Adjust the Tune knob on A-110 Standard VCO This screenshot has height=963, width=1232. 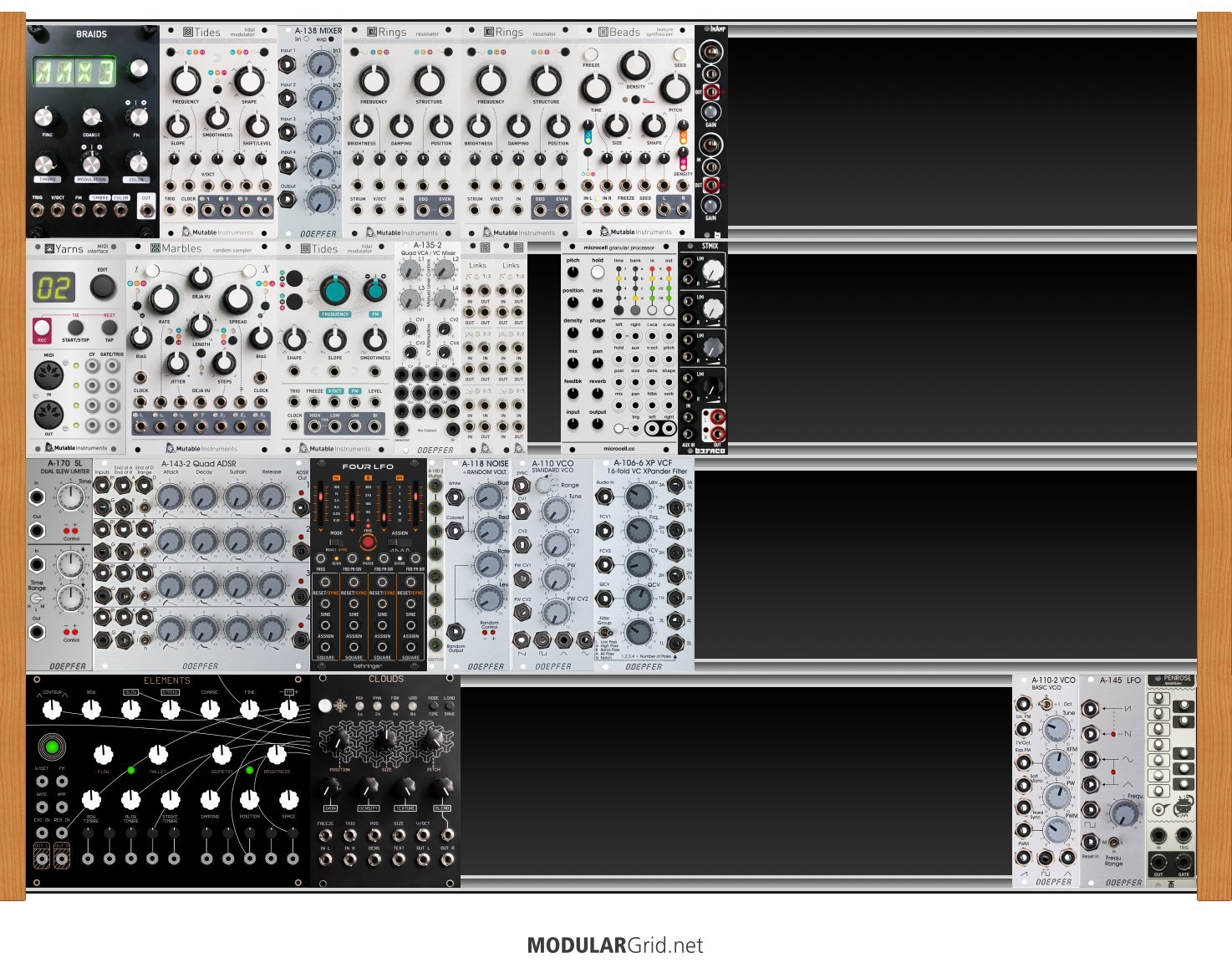[556, 510]
